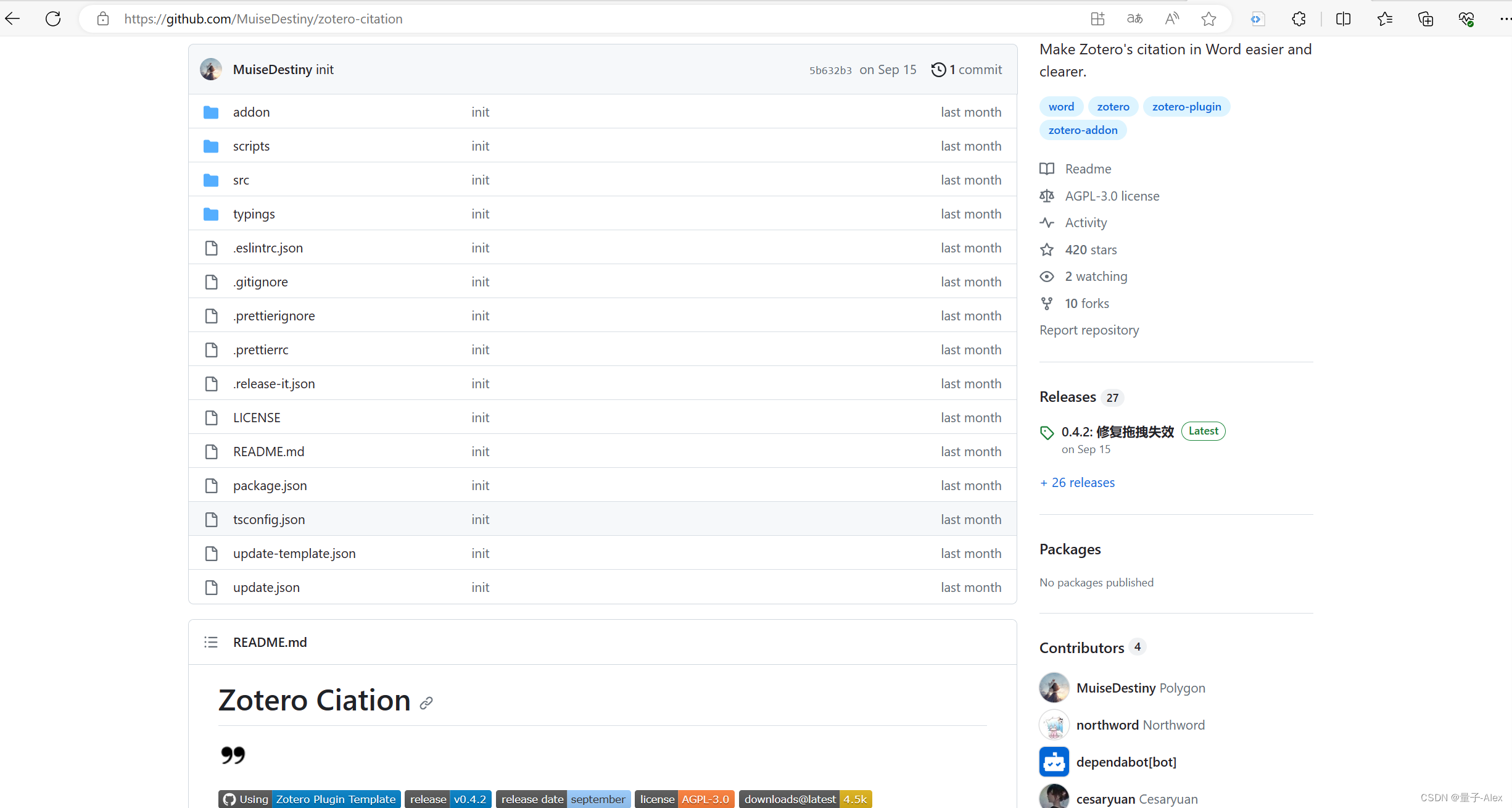This screenshot has height=808, width=1512.
Task: Click the browser back arrow
Action: point(13,19)
